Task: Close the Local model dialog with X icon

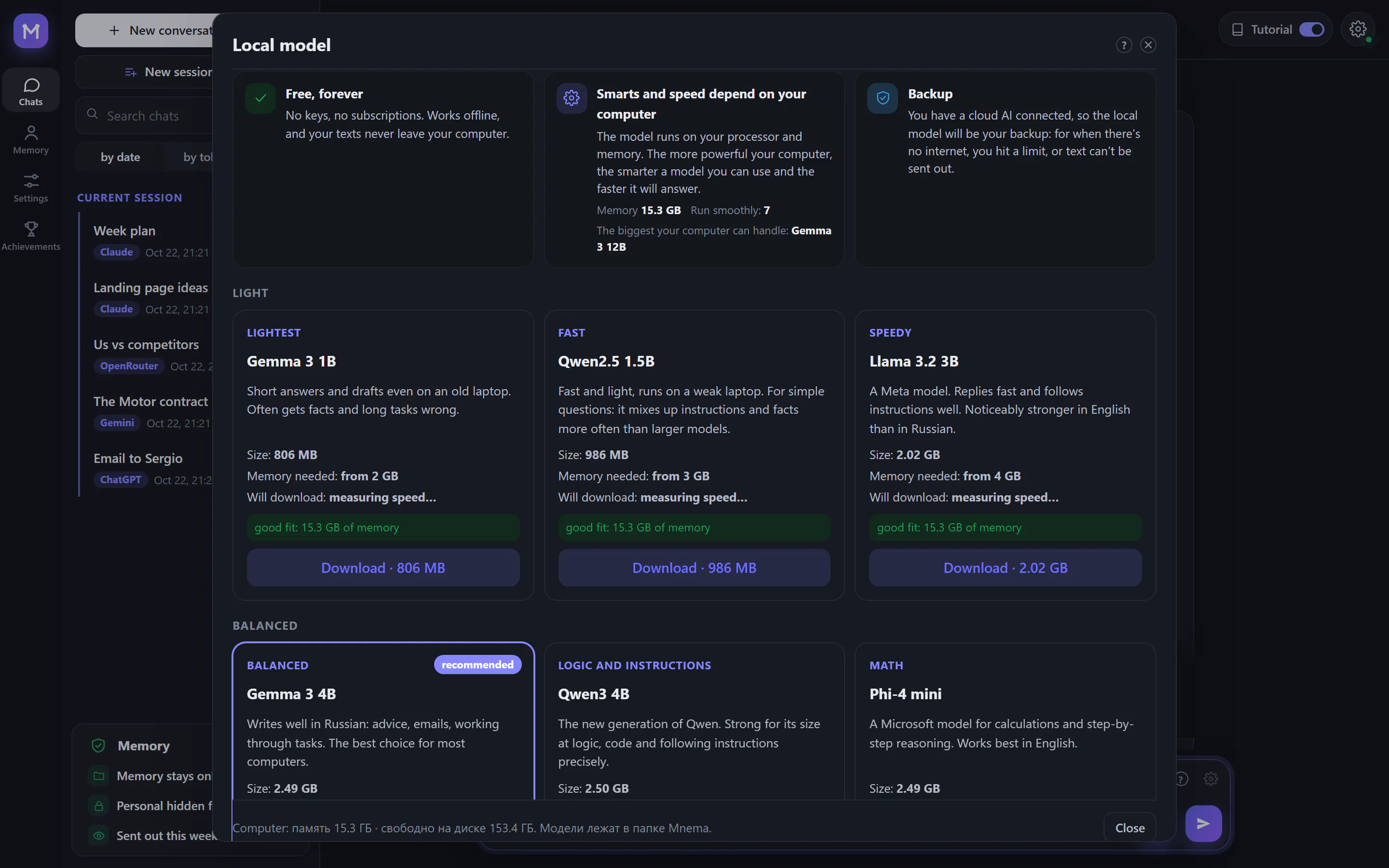Action: (1148, 45)
